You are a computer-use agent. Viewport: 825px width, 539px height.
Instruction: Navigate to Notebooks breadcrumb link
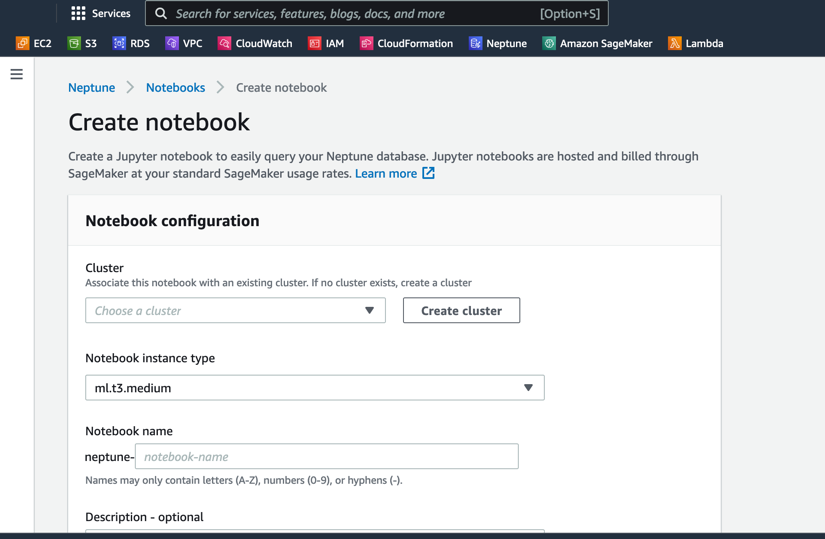click(x=175, y=88)
